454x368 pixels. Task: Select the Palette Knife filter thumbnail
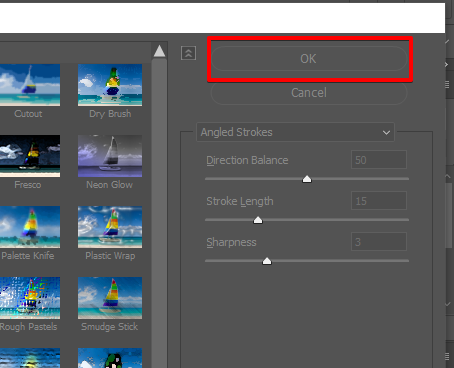(x=30, y=227)
